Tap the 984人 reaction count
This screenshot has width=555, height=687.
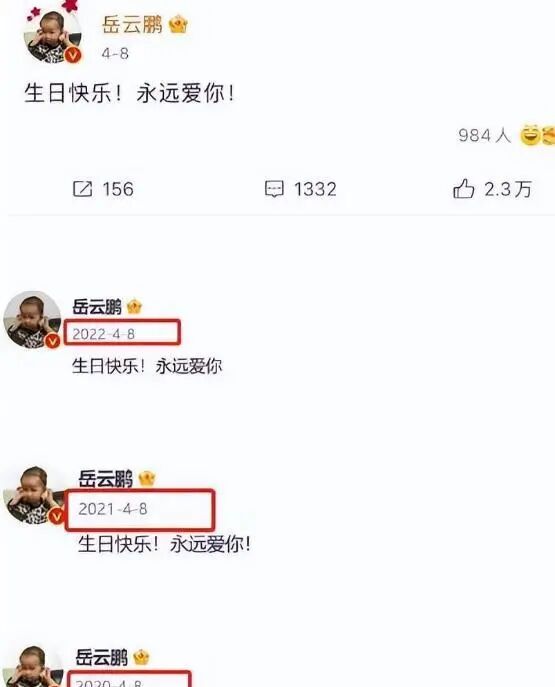click(x=485, y=135)
